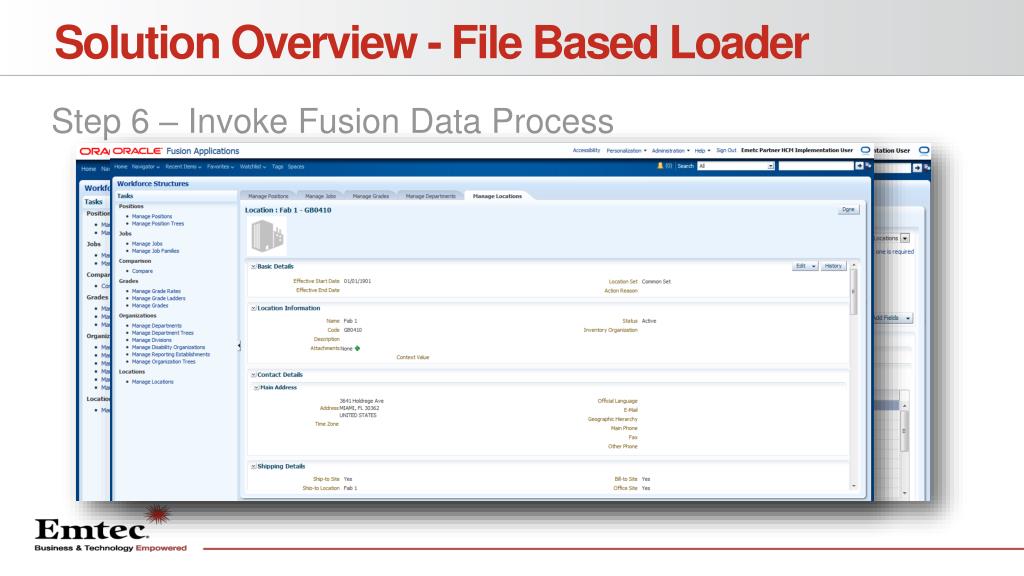Open the Manage Locations task link
This screenshot has height=576, width=1024.
coord(153,382)
